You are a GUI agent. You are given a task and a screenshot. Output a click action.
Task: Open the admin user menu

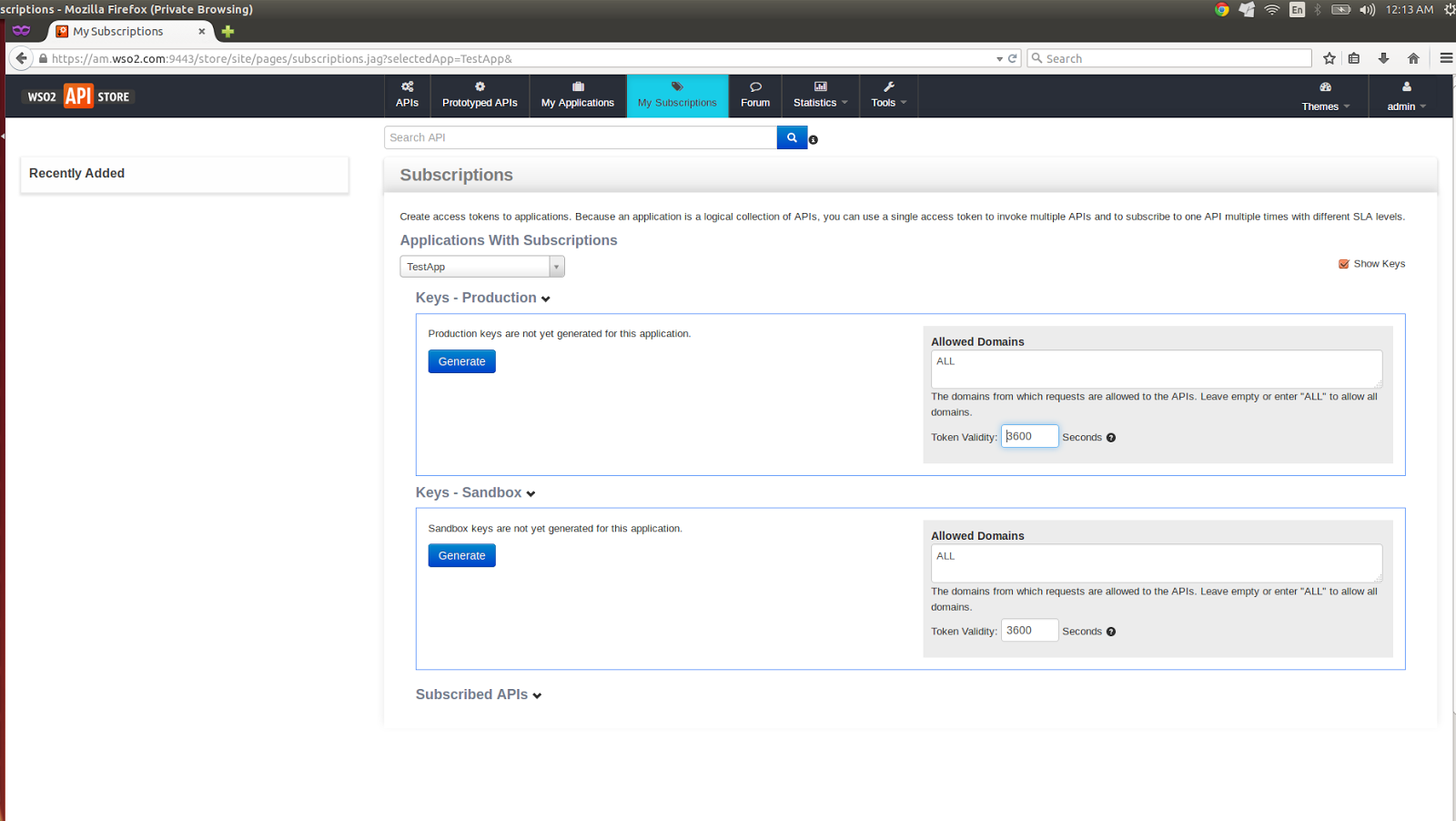click(x=1406, y=96)
